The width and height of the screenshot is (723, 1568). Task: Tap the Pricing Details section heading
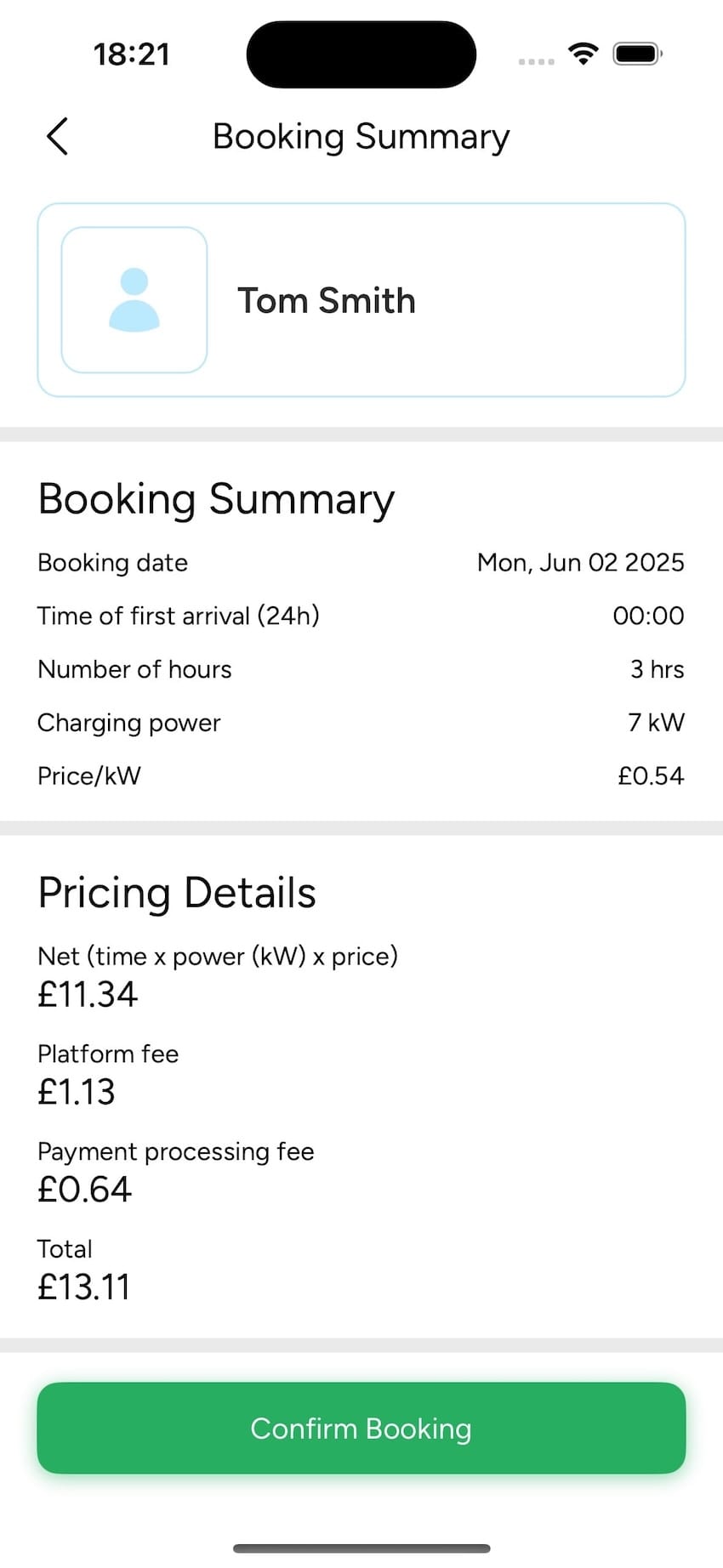click(177, 893)
